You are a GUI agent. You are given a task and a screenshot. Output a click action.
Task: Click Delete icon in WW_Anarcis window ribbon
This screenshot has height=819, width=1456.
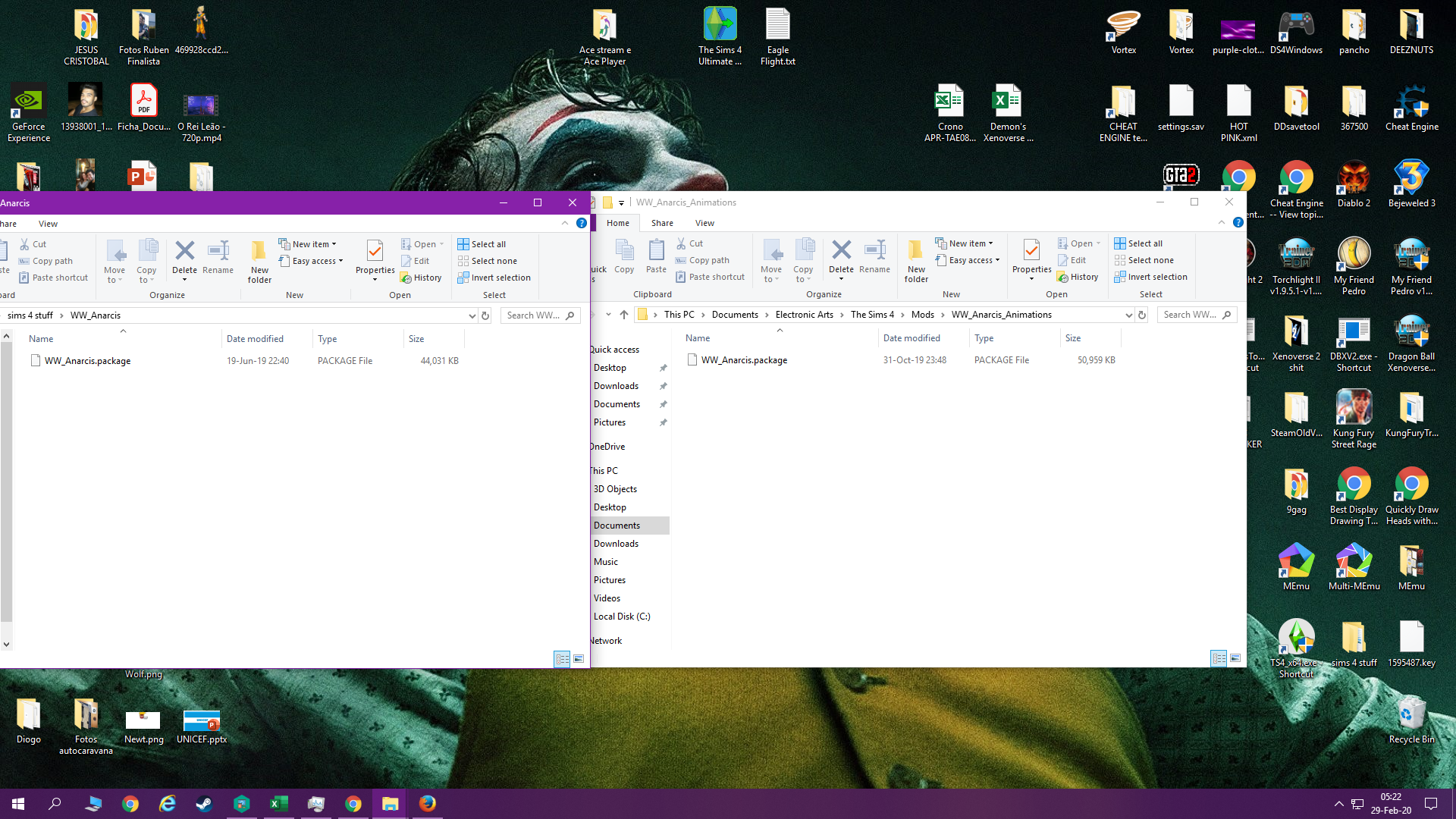click(184, 258)
